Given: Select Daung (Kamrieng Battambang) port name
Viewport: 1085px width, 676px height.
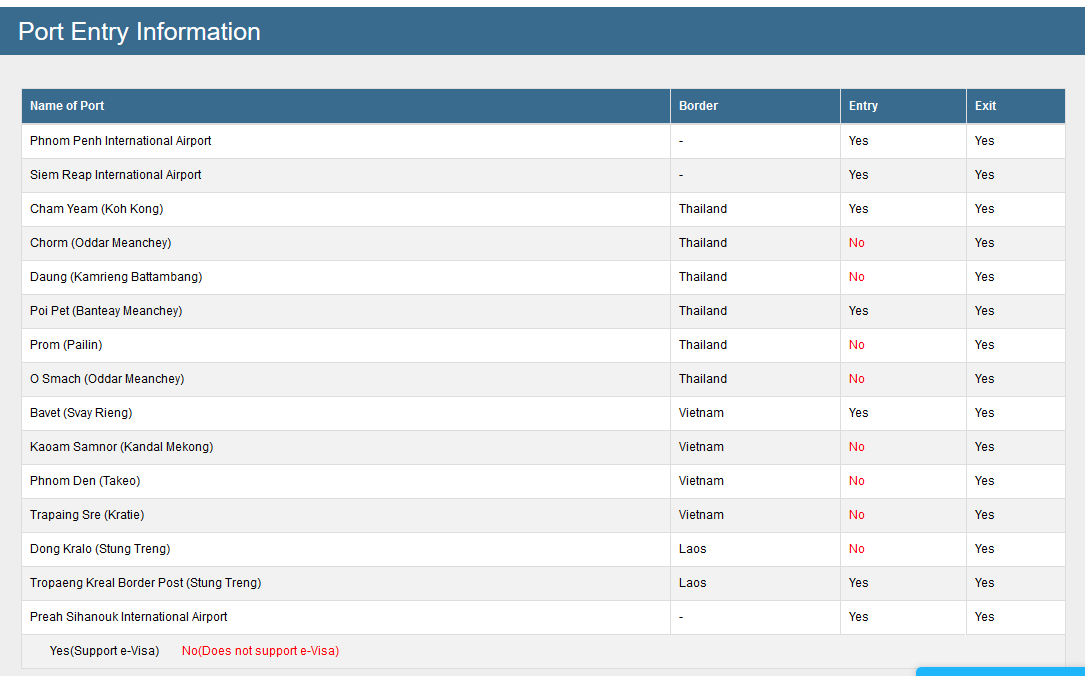Looking at the screenshot, I should coord(116,277).
